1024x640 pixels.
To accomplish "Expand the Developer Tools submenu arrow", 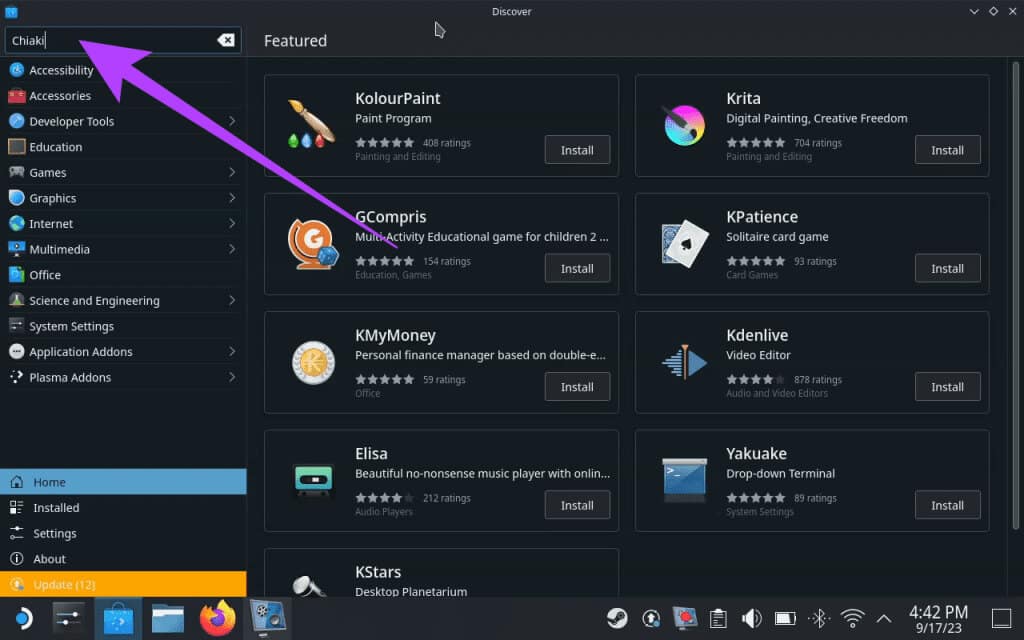I will tap(232, 121).
